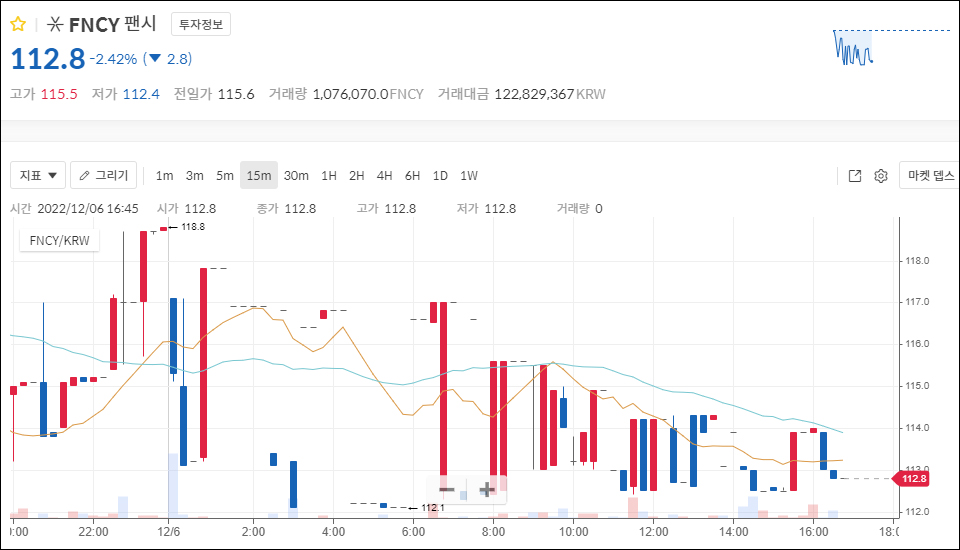
Task: Click the FNCY coin logo icon
Action: (55, 25)
